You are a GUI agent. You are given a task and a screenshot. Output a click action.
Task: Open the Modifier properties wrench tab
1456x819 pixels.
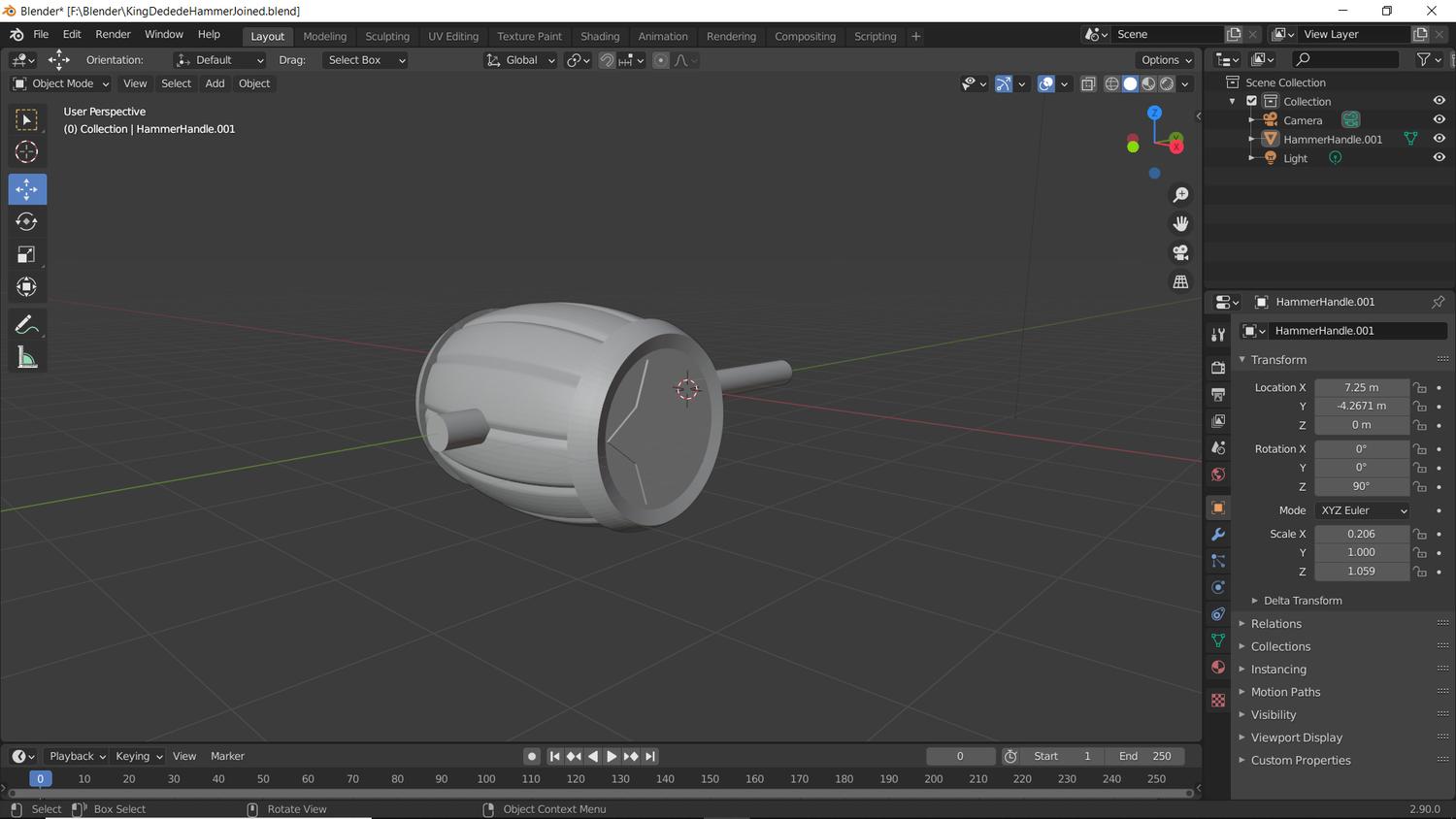click(1218, 535)
